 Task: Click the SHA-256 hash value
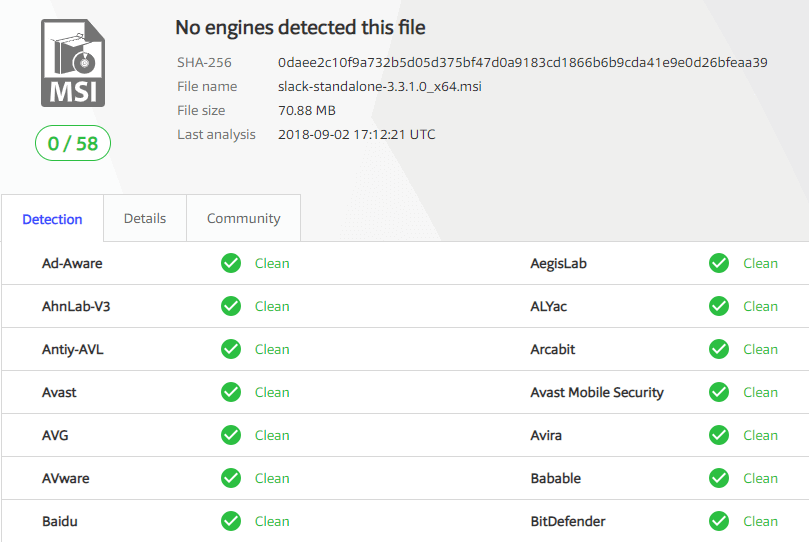click(x=523, y=62)
